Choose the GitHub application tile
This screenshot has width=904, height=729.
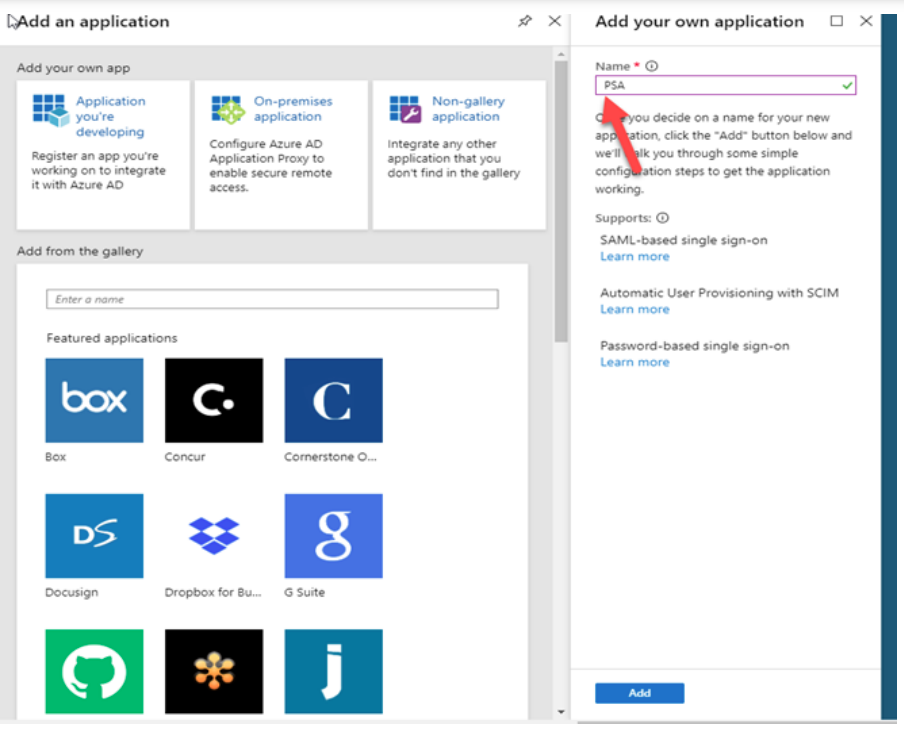[94, 671]
